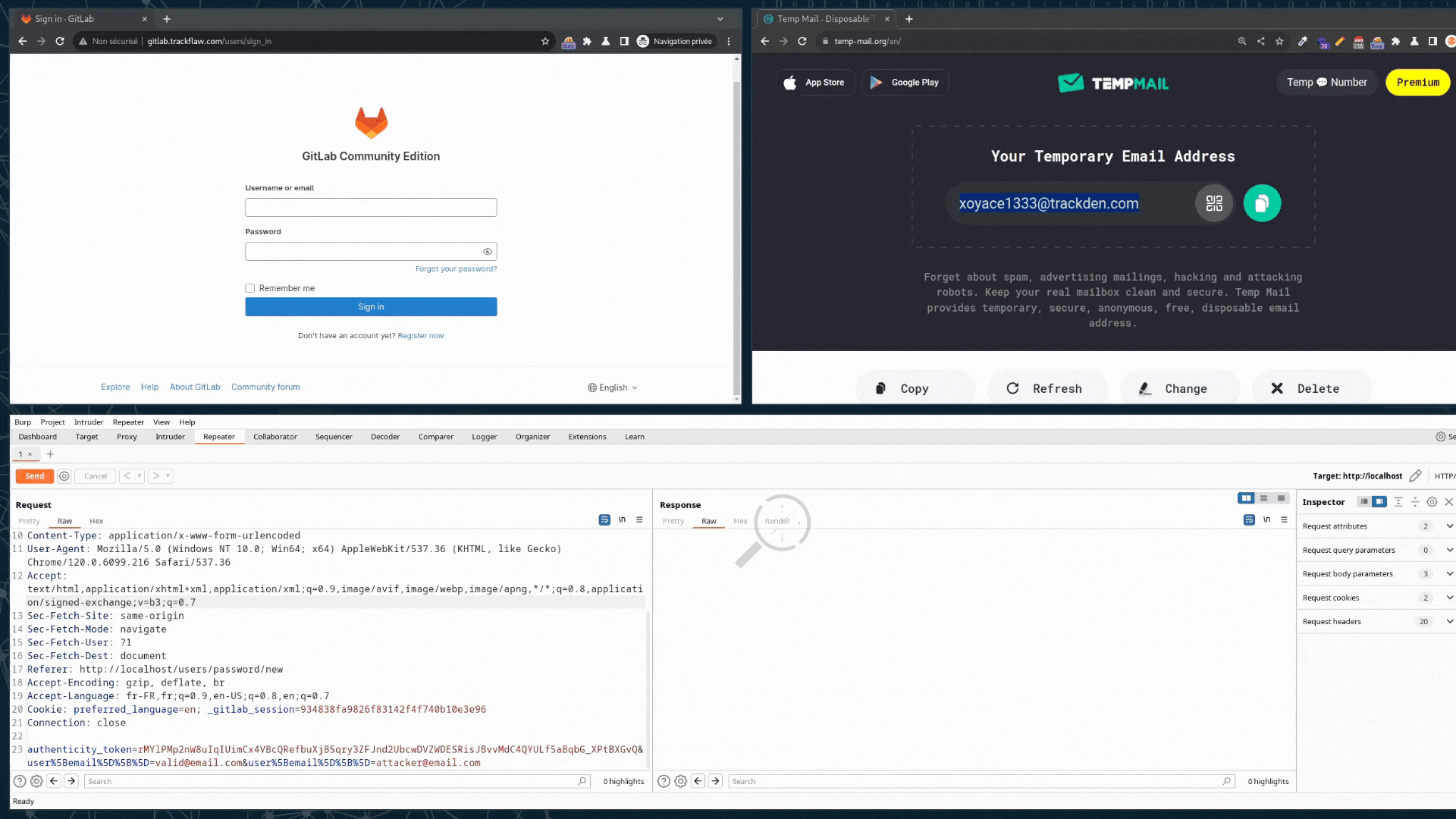Show the QR code for the temporary email

click(1214, 203)
